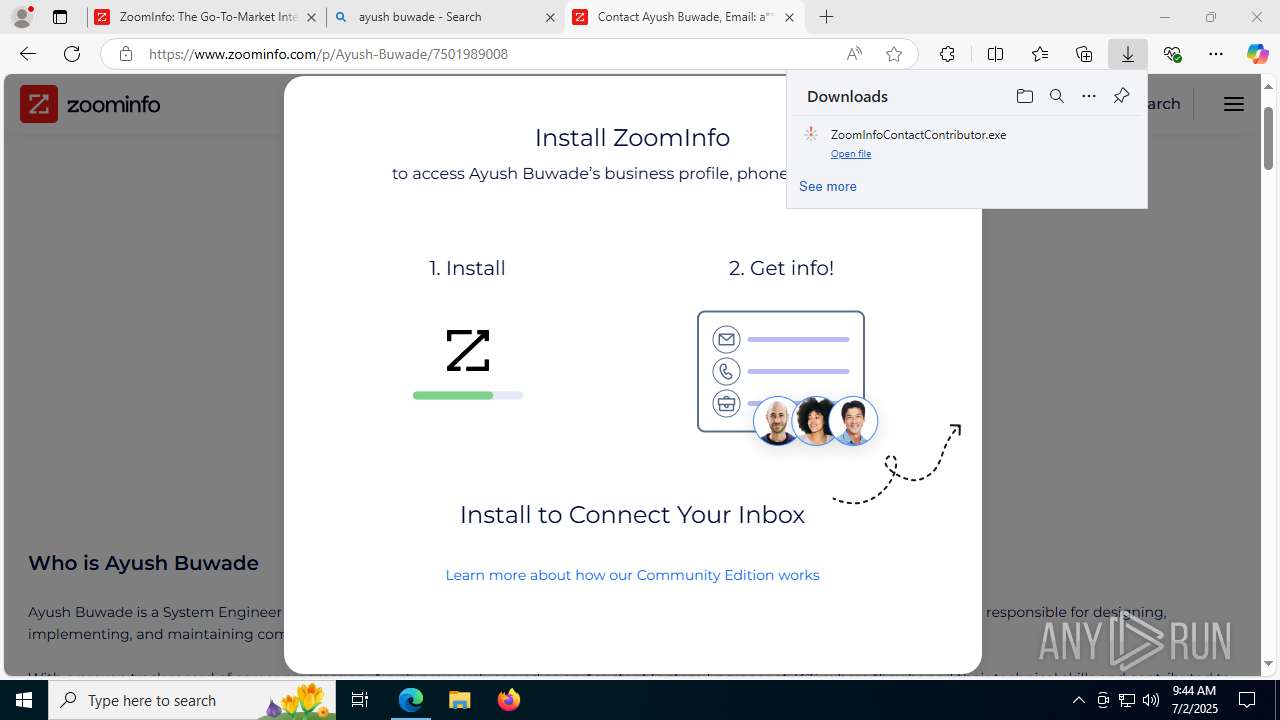
Task: Search downloads magnifier icon
Action: 1057,96
